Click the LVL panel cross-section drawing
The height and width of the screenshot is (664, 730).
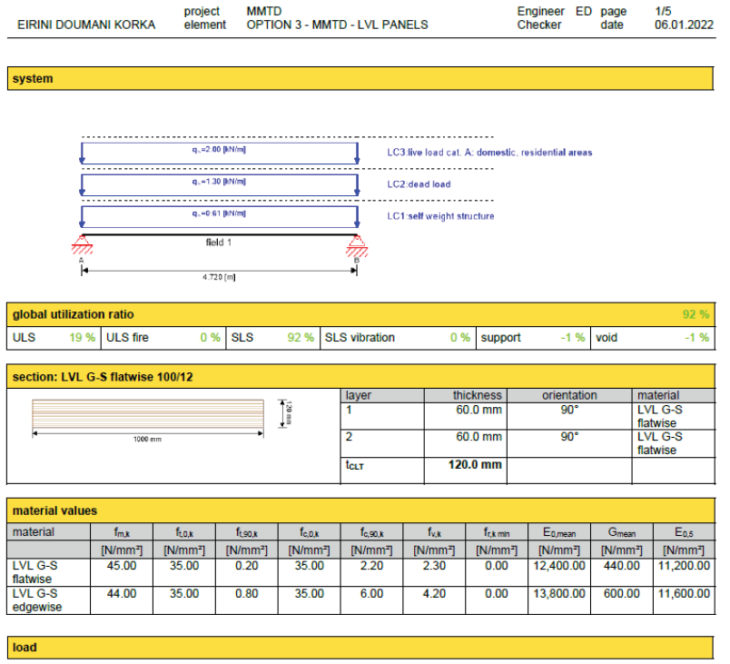tap(148, 414)
